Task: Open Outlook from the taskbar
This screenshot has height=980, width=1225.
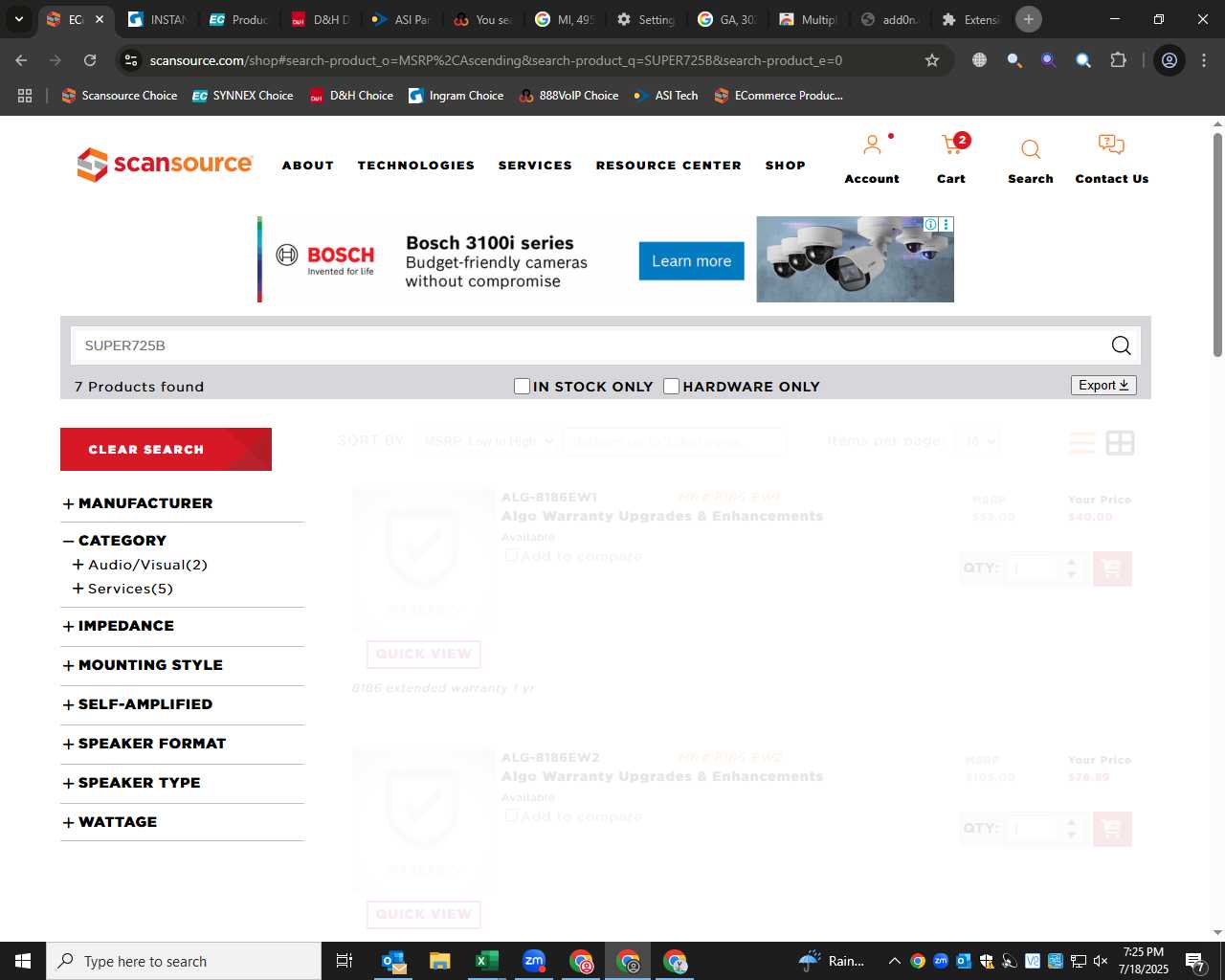Action: click(x=393, y=961)
